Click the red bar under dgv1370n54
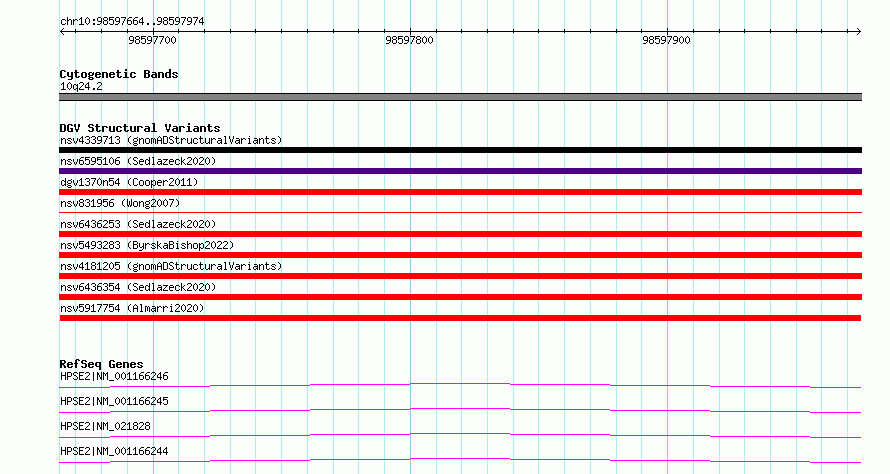Viewport: 890px width, 474px height. click(460, 192)
